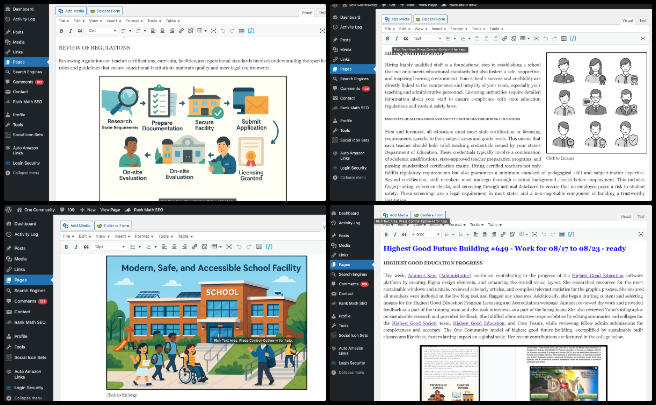Click WordPress logo in School Facility window admin bar
Screen dimensions: 656x405
click(9, 210)
